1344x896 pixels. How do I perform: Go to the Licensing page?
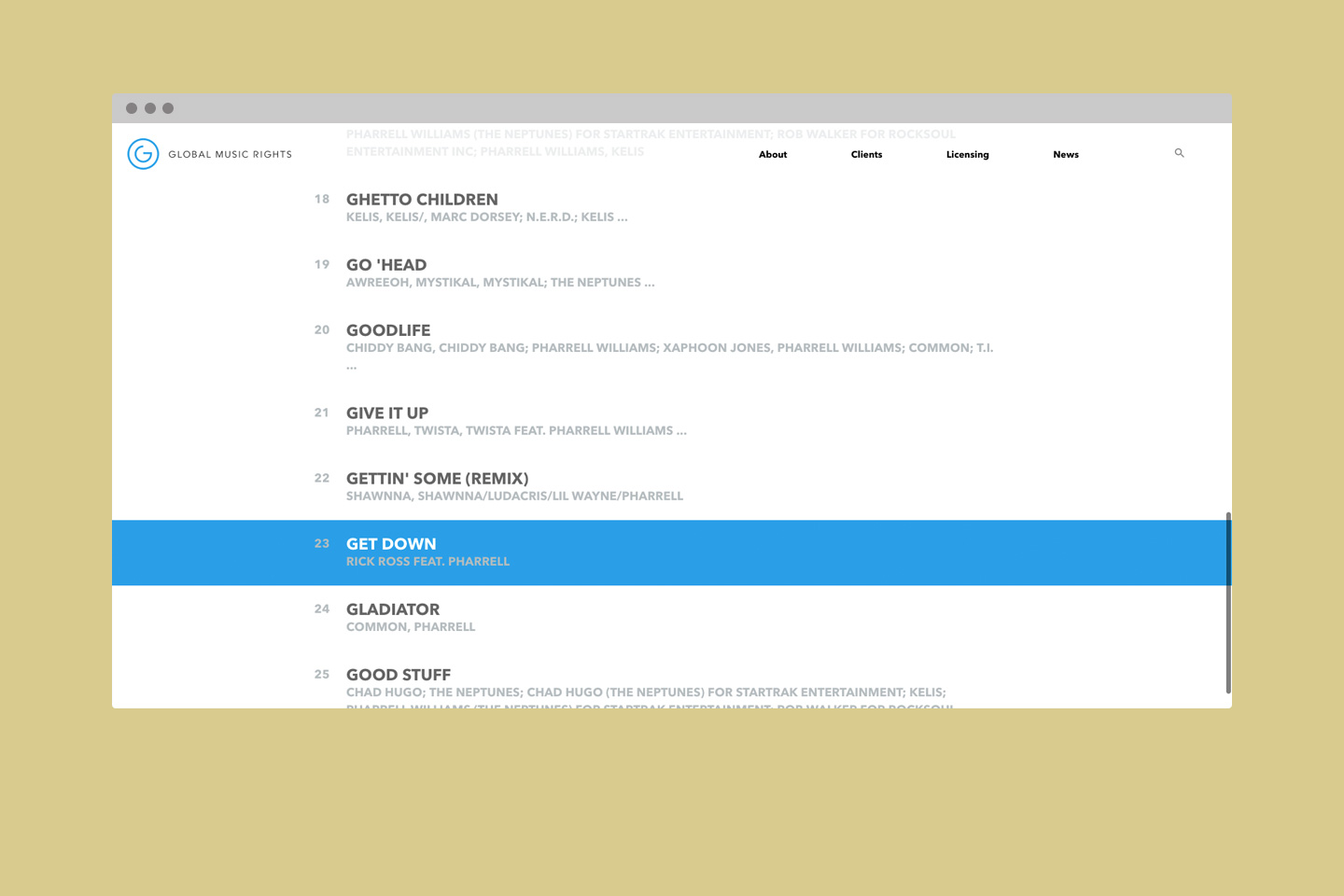click(967, 155)
